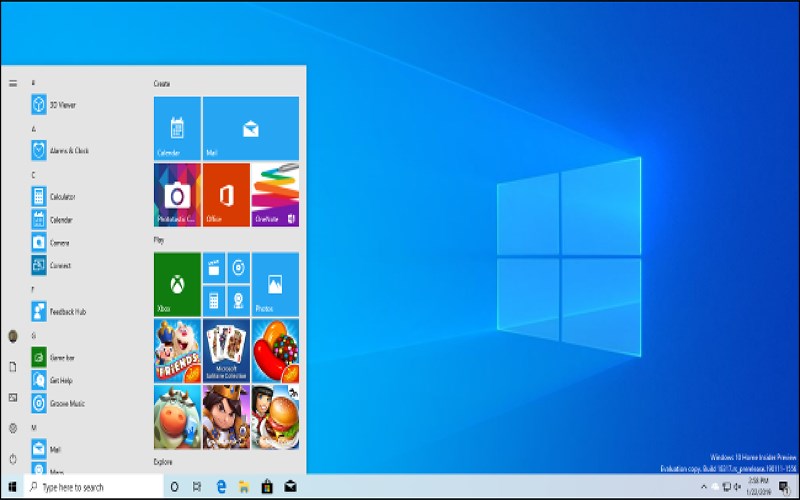800x500 pixels.
Task: Open Connect in the app list
Action: [x=51, y=265]
